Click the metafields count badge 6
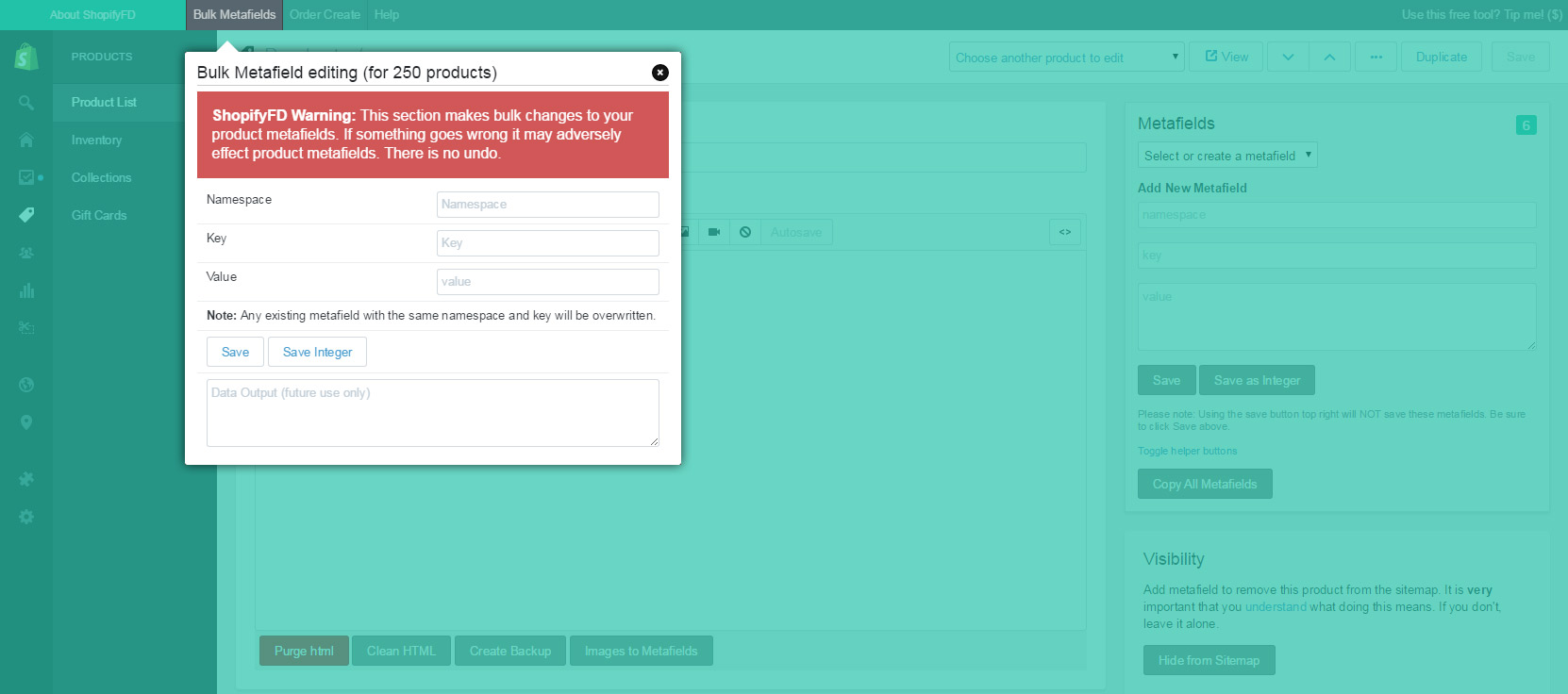This screenshot has height=694, width=1568. click(x=1526, y=125)
